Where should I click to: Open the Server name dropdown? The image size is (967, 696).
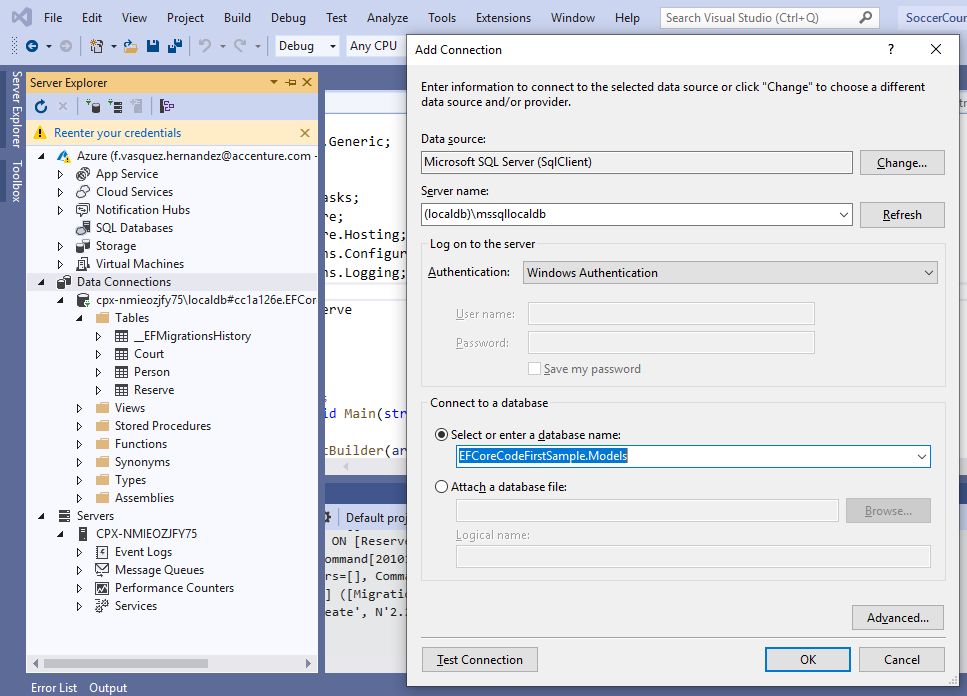(x=843, y=215)
